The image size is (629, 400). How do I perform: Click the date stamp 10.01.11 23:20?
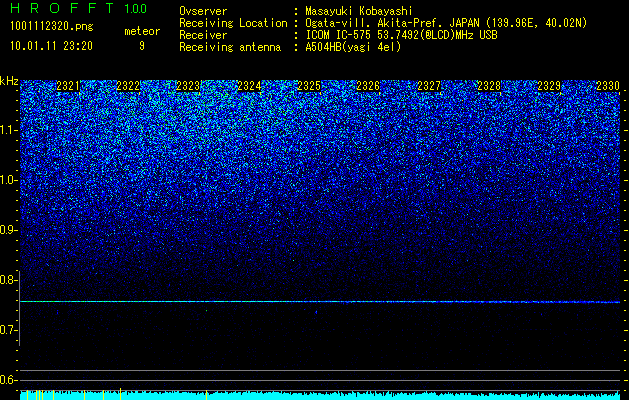click(51, 46)
